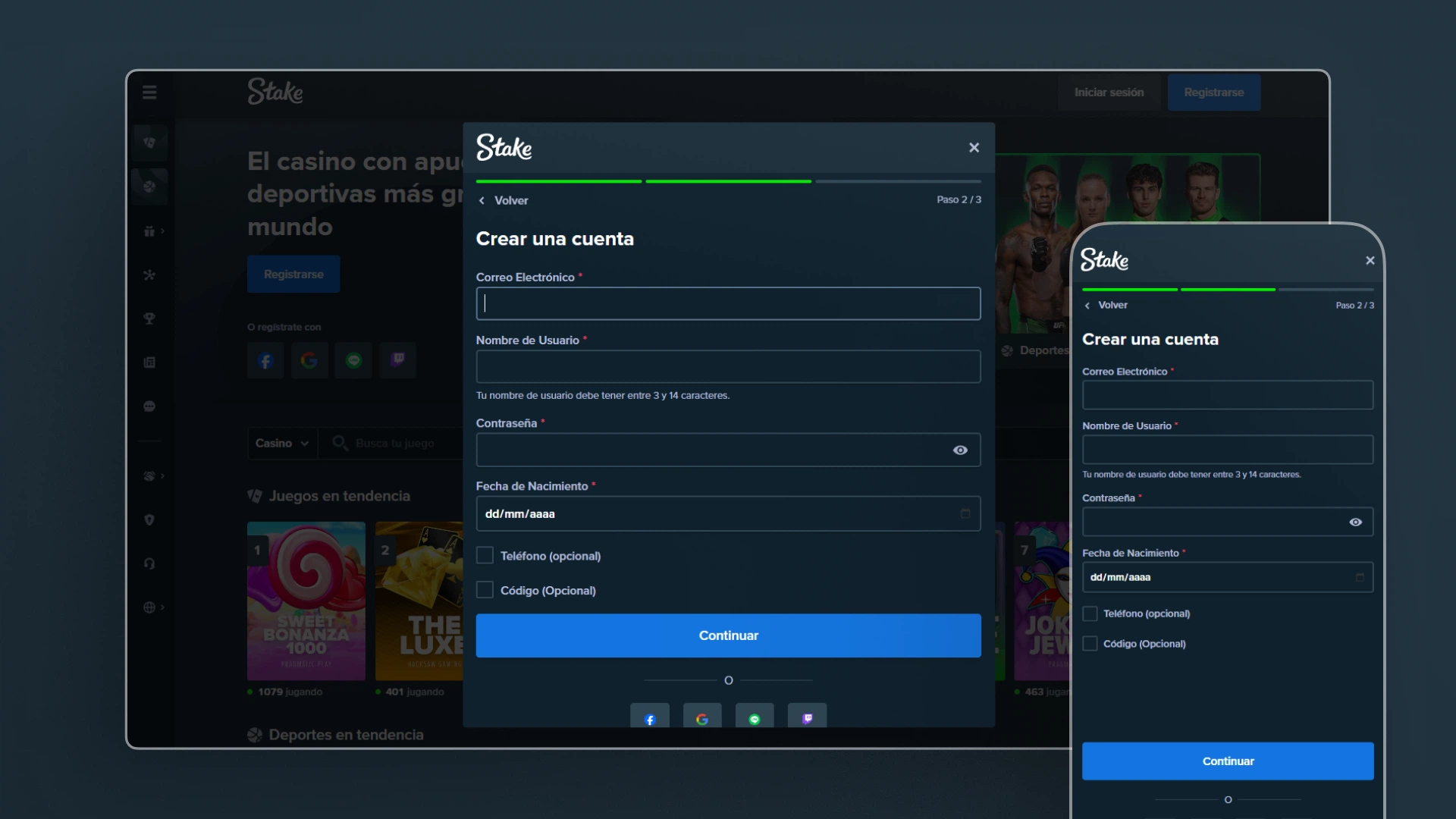This screenshot has height=819, width=1456.
Task: Click the Facebook icon on the background page
Action: pyautogui.click(x=265, y=361)
